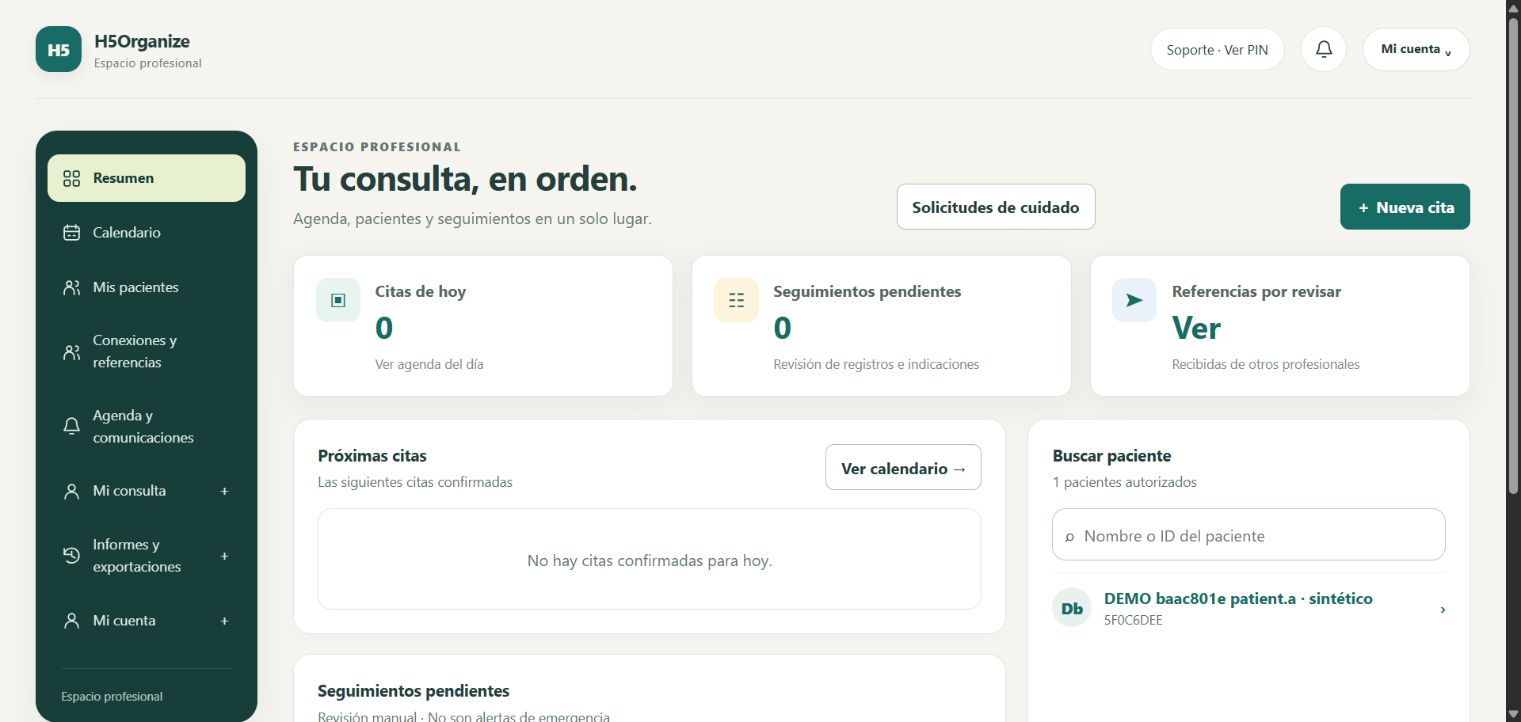
Task: Open Conexiones y referencias section
Action: click(x=146, y=352)
